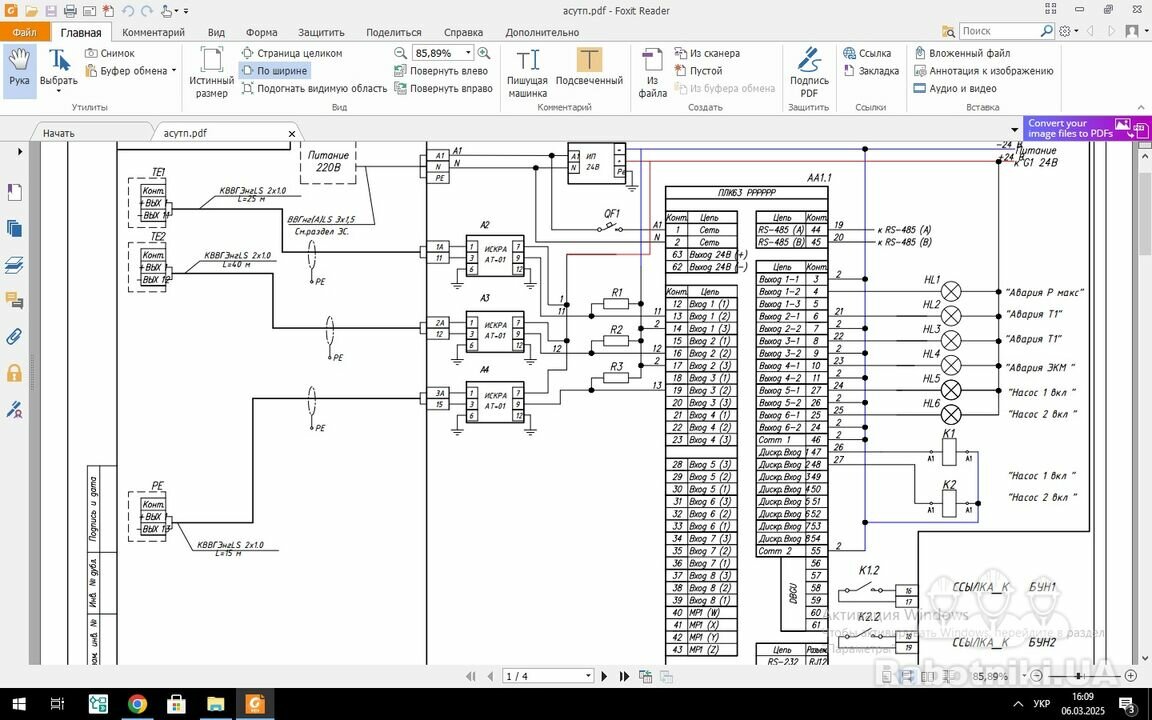This screenshot has width=1152, height=720.
Task: Add a Закладка bookmark
Action: [x=871, y=71]
